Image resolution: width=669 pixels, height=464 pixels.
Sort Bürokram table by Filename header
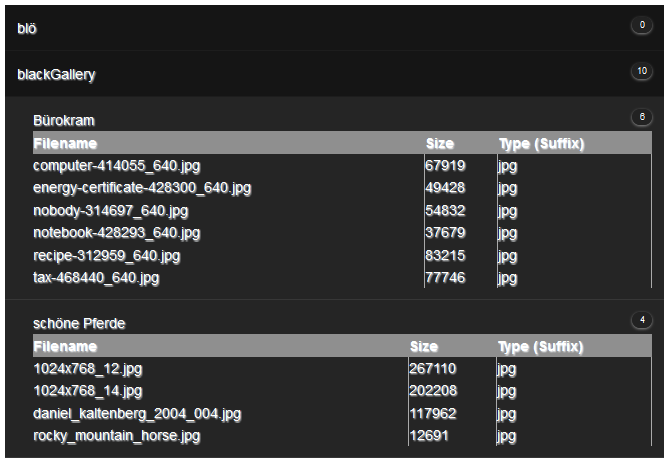[x=65, y=144]
